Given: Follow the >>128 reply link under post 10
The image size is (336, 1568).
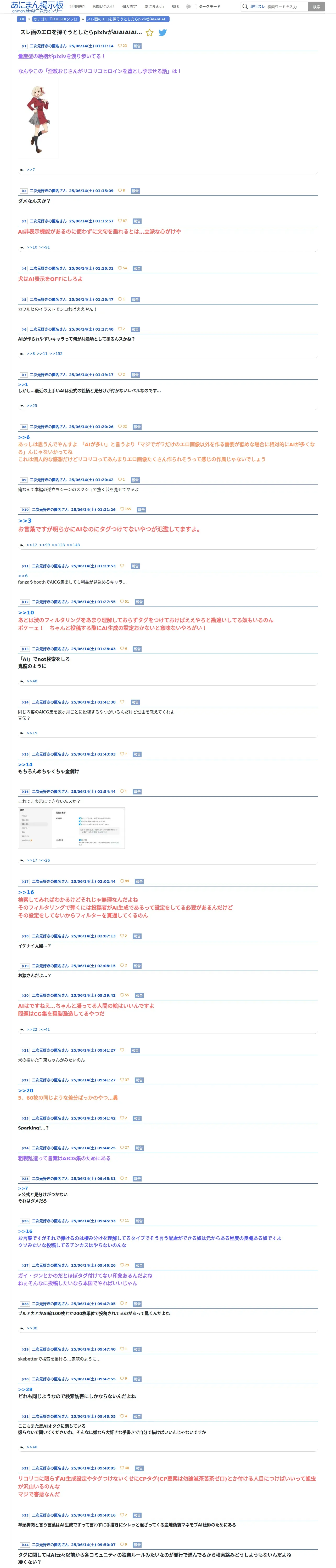Looking at the screenshot, I should 58,545.
